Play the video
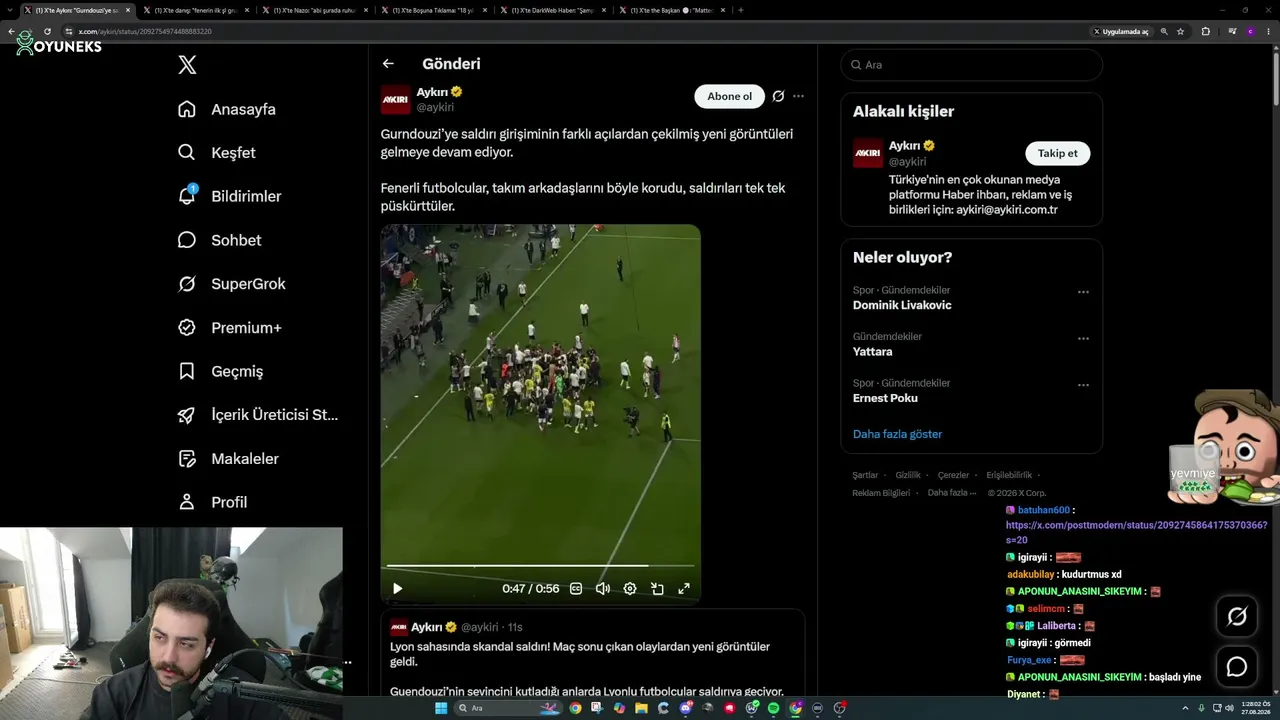 point(397,589)
